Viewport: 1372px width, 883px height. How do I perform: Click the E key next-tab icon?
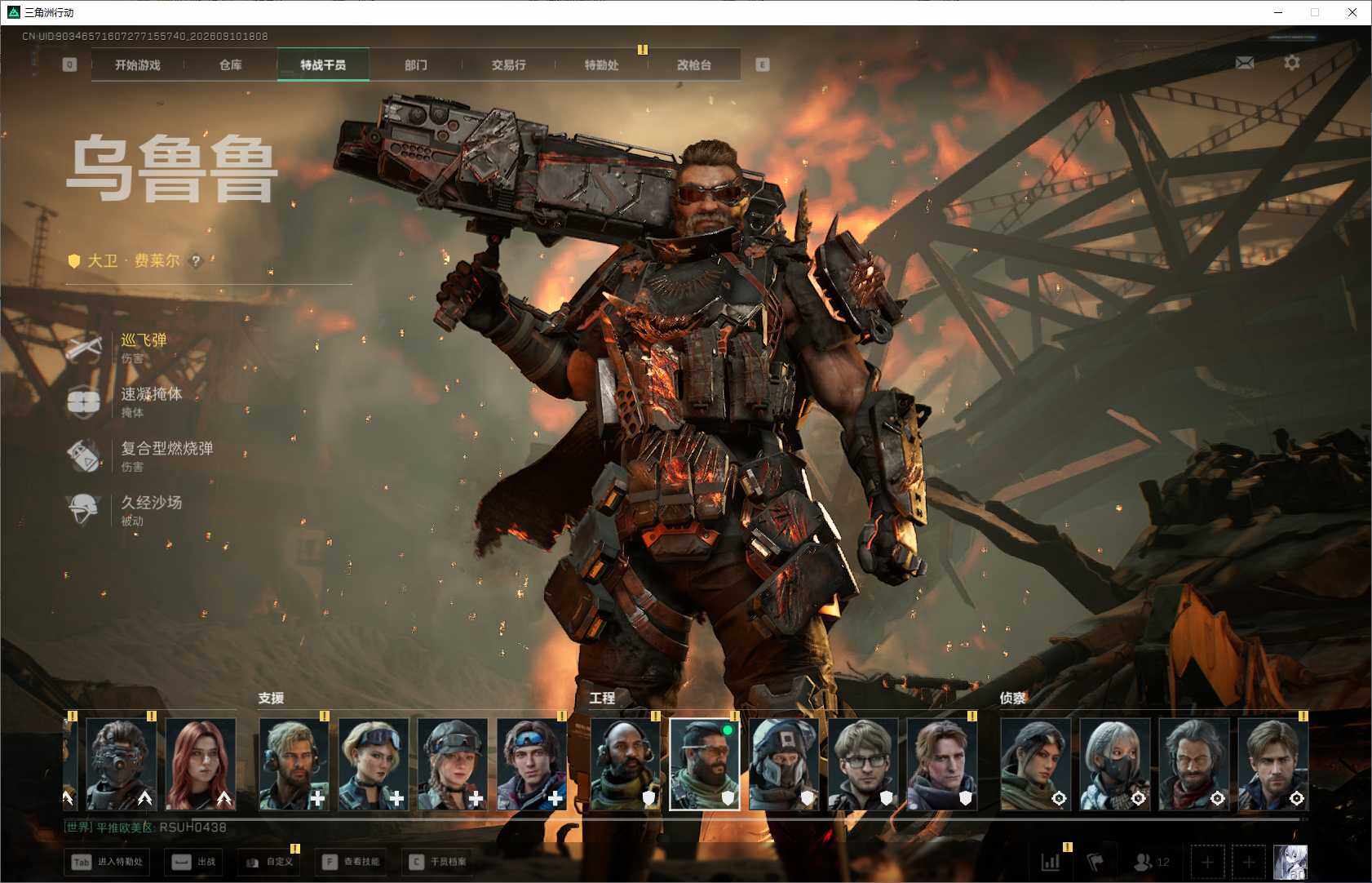click(763, 64)
